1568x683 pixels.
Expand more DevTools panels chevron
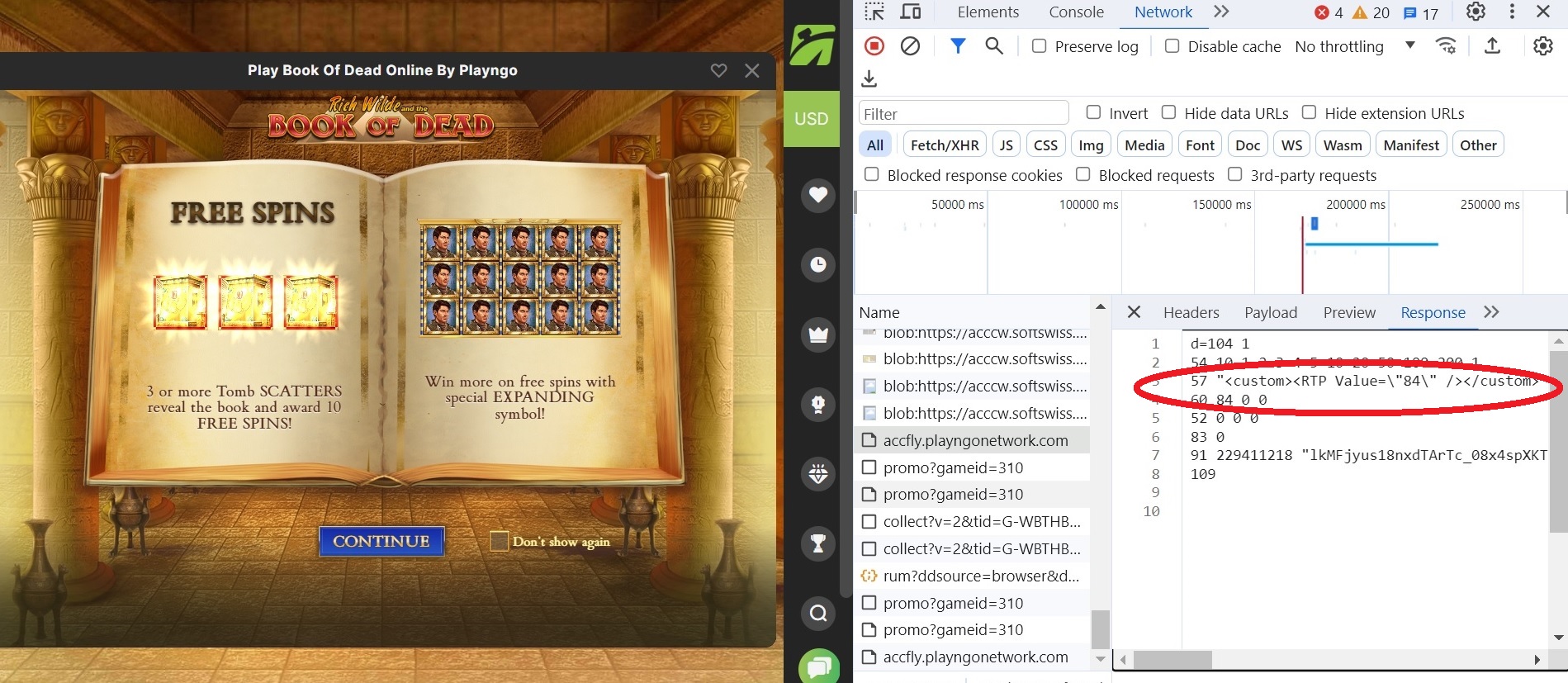coord(1221,12)
